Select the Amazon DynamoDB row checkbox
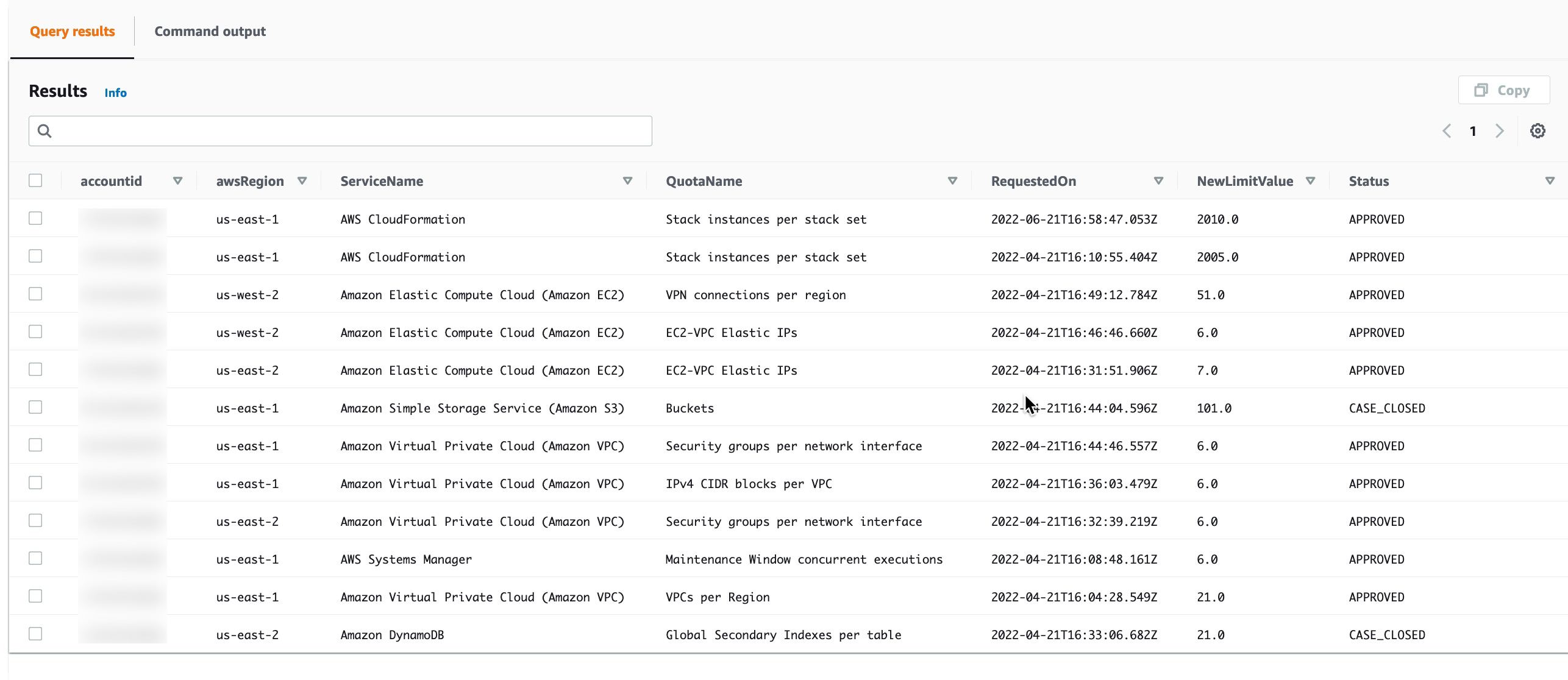The height and width of the screenshot is (680, 1568). click(35, 634)
